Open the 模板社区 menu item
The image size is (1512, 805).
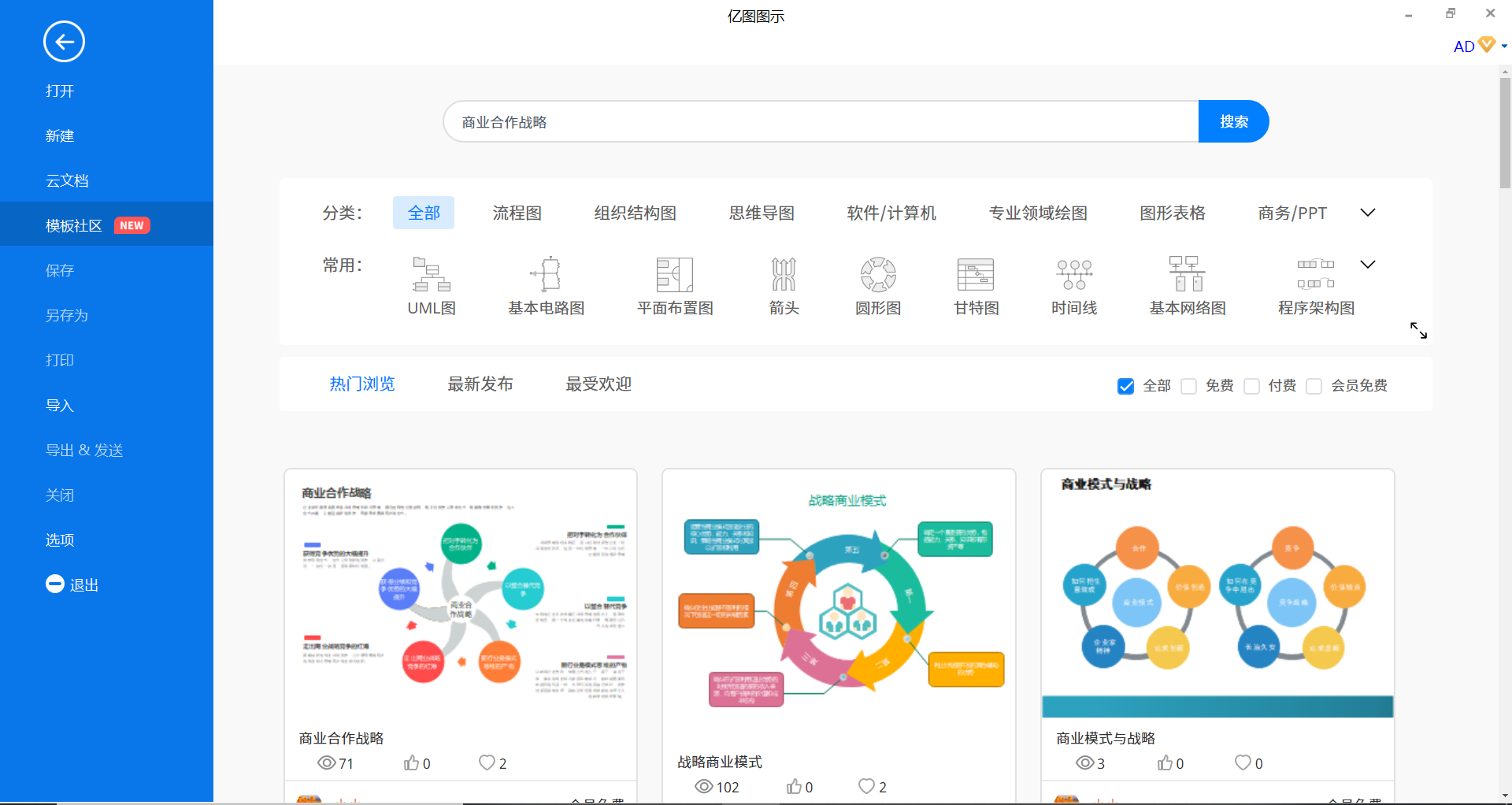coord(106,225)
